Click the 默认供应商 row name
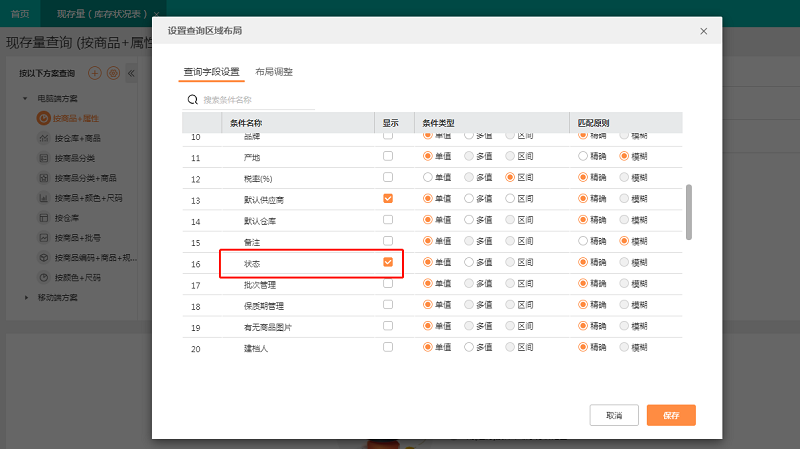The image size is (800, 449). click(x=264, y=200)
